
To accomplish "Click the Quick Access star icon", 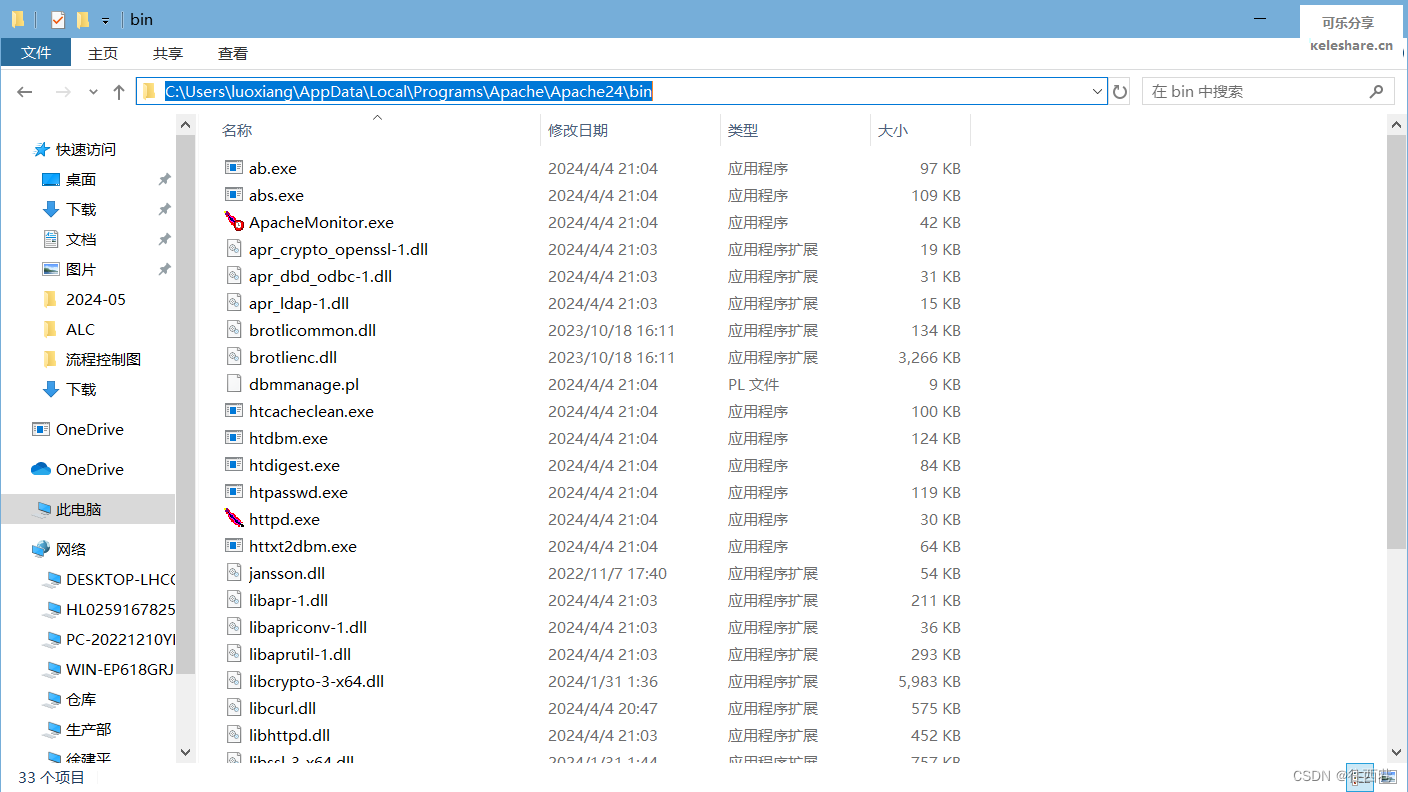I will click(x=41, y=149).
